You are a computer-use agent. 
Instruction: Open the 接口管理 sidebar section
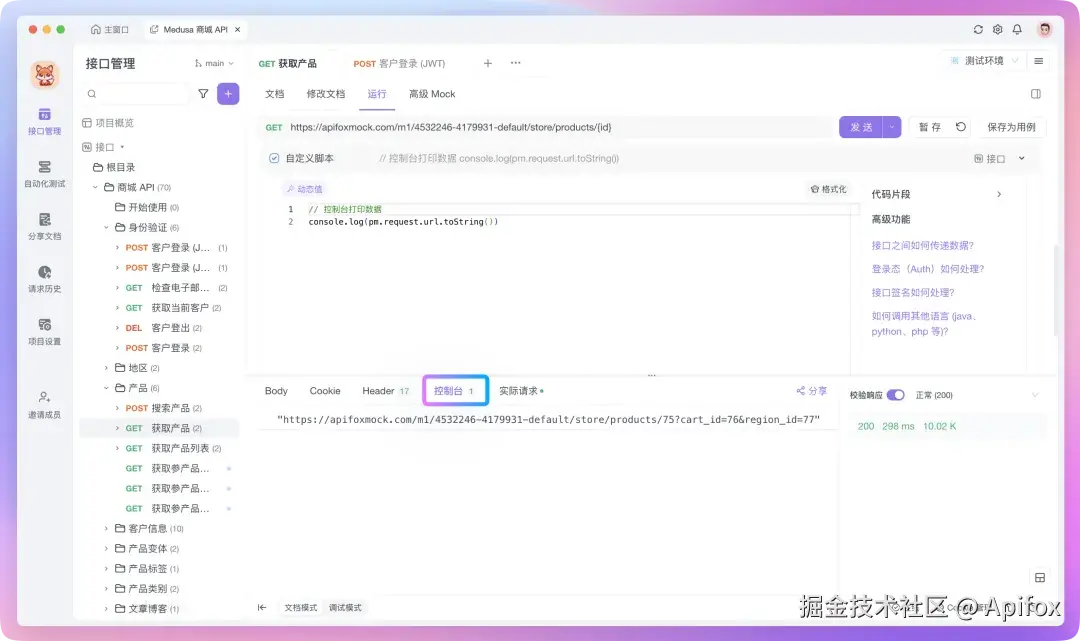point(44,121)
